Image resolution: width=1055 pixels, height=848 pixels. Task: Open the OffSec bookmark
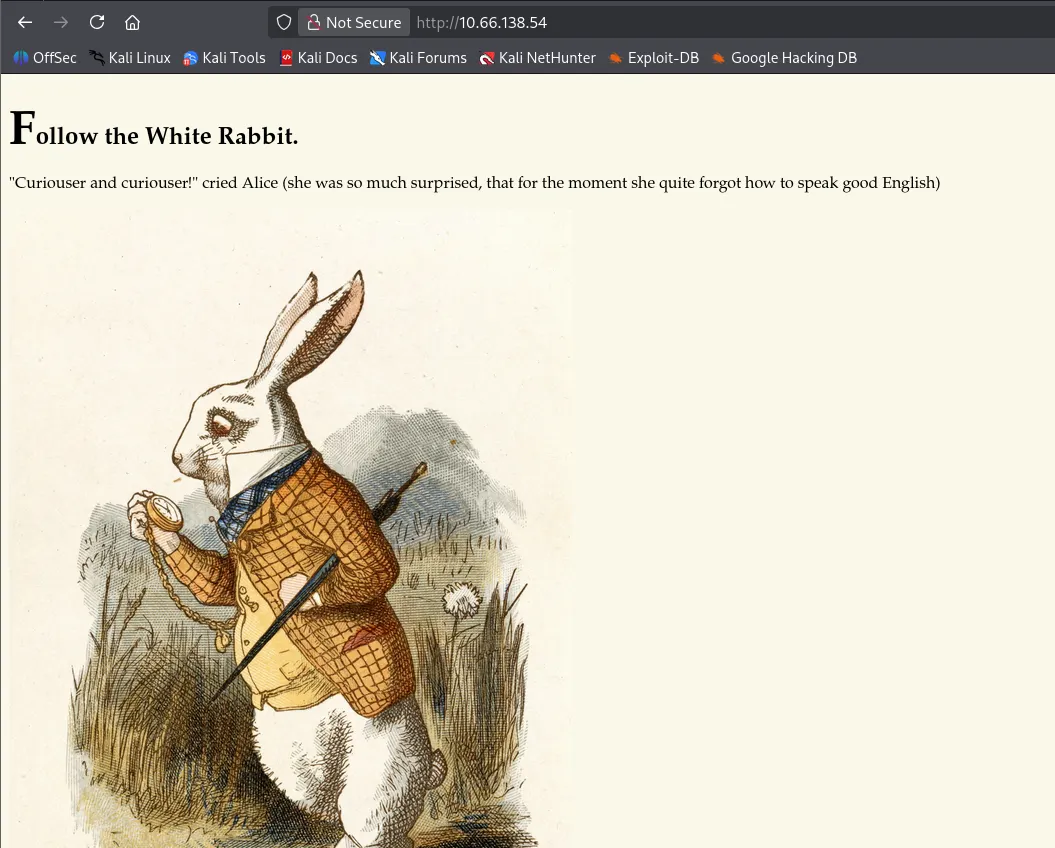point(45,58)
